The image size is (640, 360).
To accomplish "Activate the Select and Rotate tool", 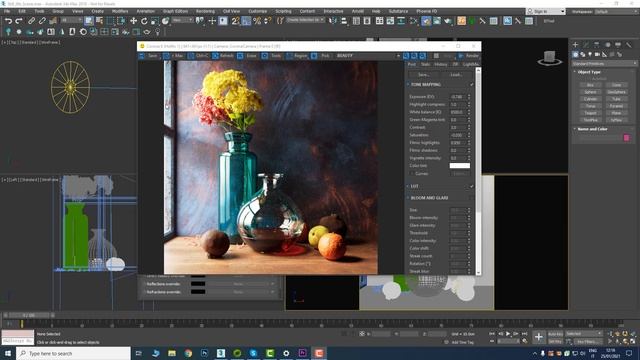I will (144, 21).
